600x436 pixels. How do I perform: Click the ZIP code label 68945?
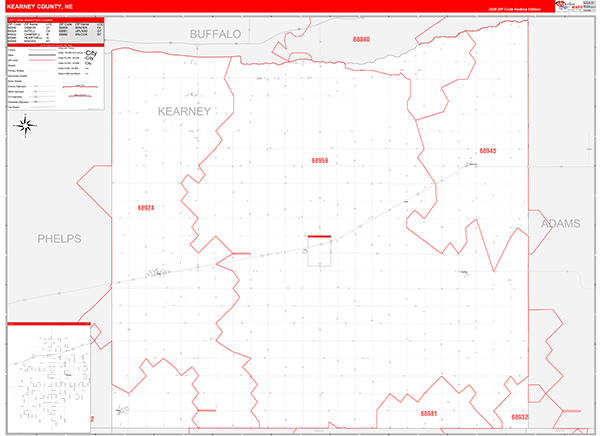[x=488, y=151]
